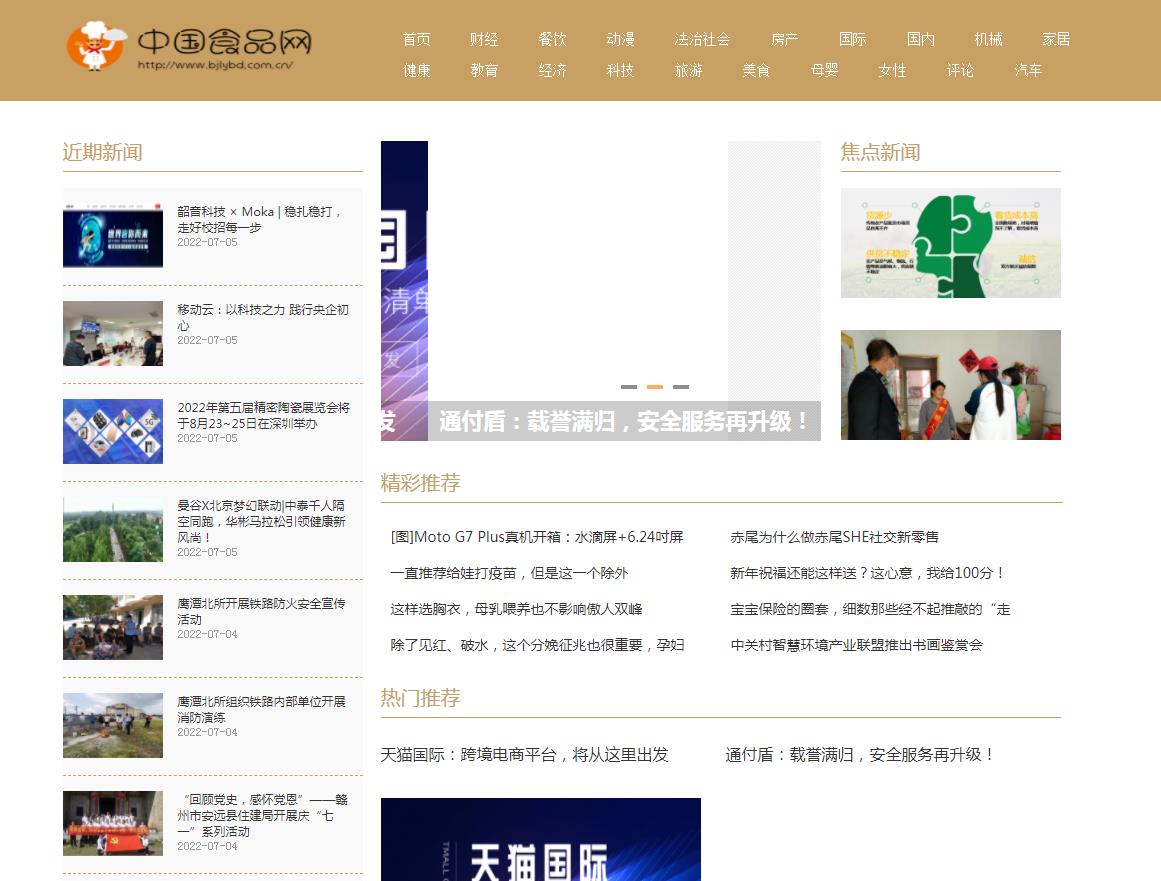Open 中关村智慧环境产业联盟 link
The image size is (1161, 881).
point(857,645)
